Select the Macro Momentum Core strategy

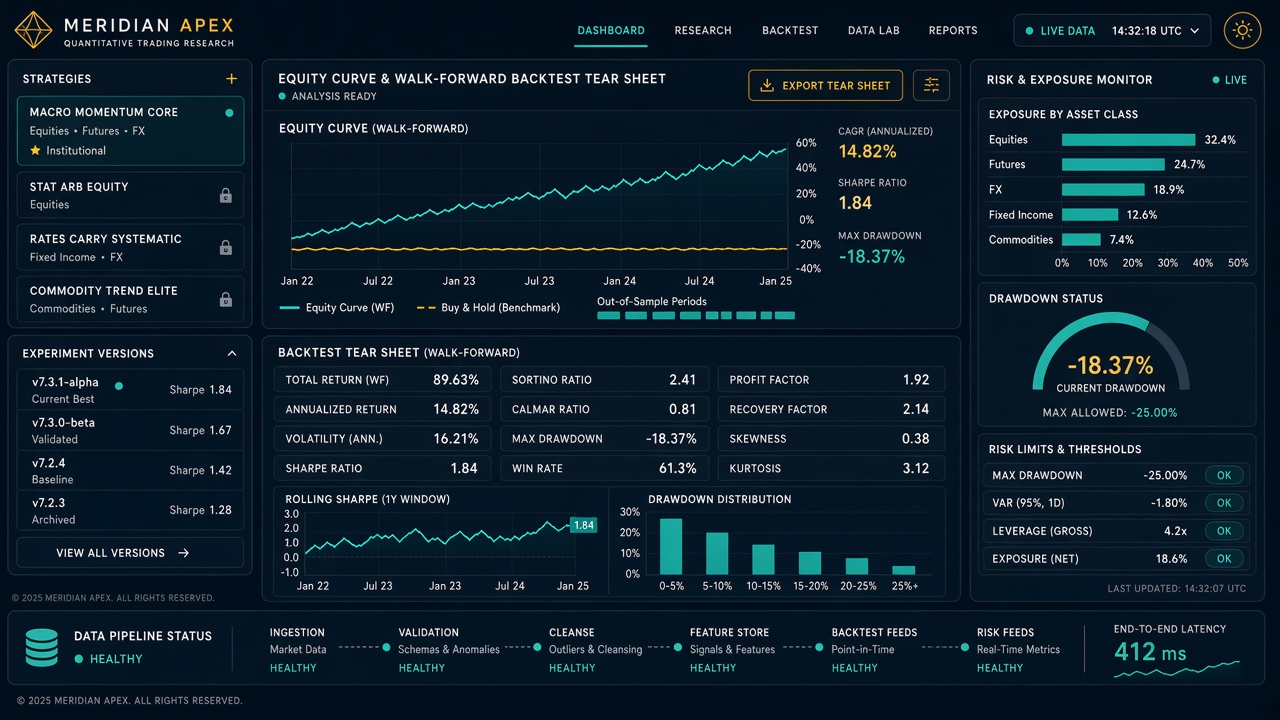(130, 131)
